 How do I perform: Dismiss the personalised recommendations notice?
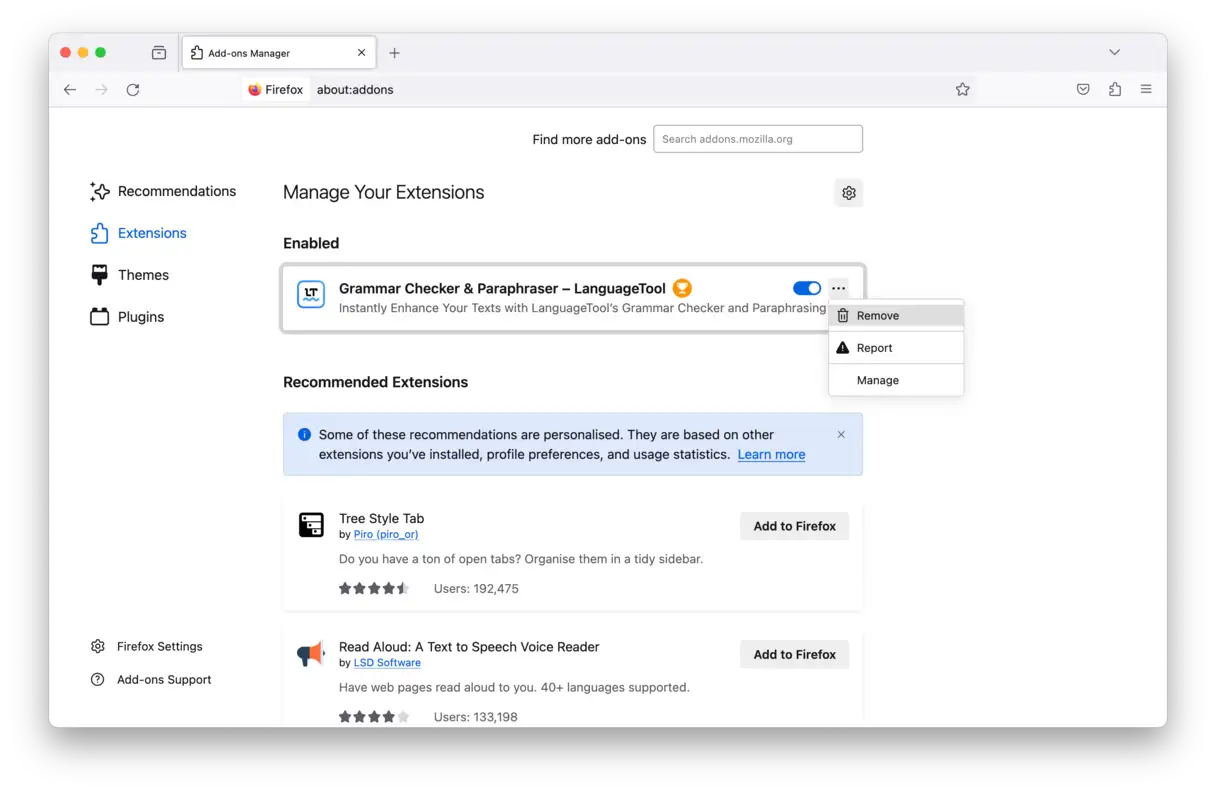coord(841,435)
